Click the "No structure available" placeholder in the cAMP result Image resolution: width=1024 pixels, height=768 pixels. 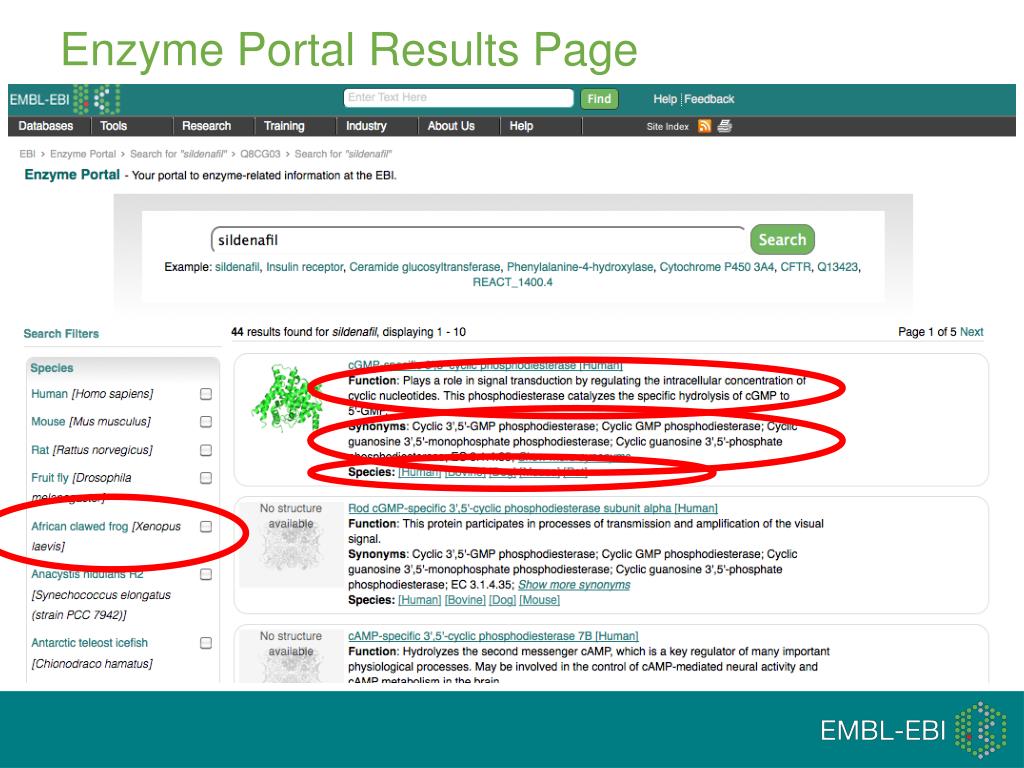pyautogui.click(x=291, y=656)
